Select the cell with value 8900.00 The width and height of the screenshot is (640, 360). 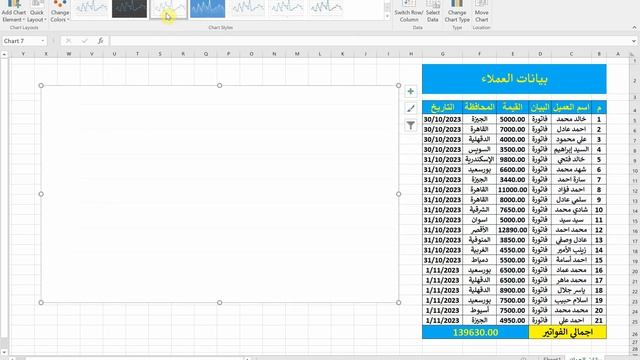(x=513, y=290)
